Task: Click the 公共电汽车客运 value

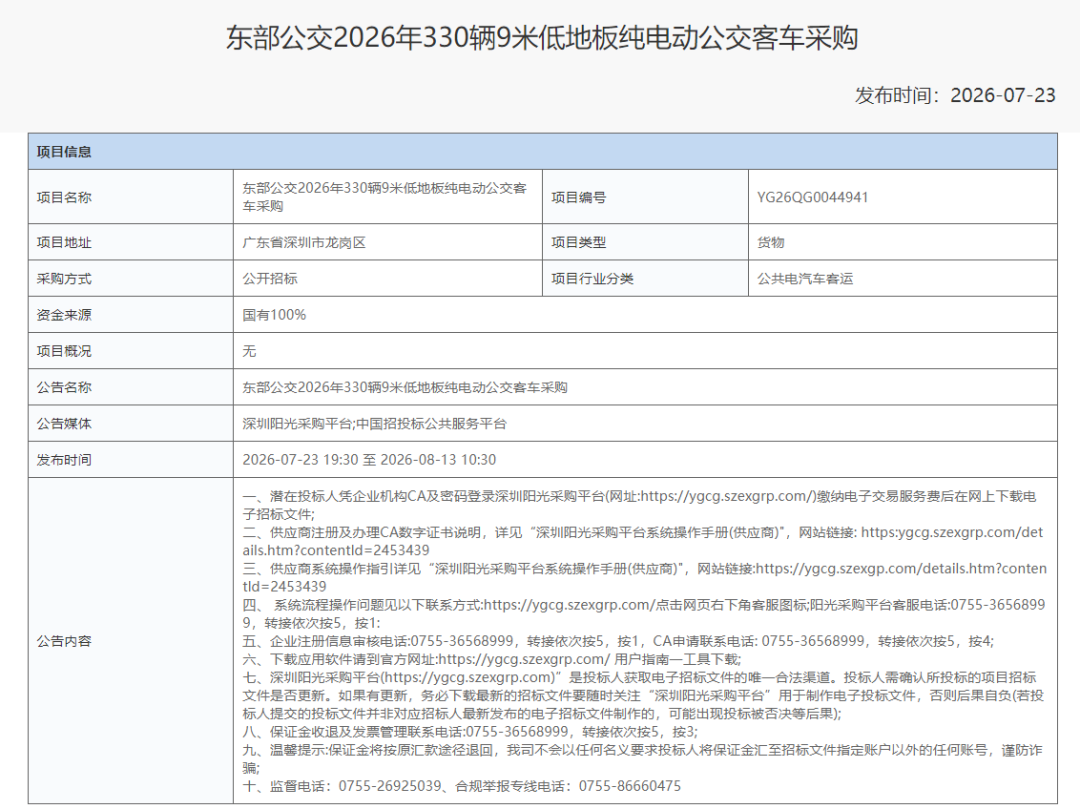Action: click(805, 278)
